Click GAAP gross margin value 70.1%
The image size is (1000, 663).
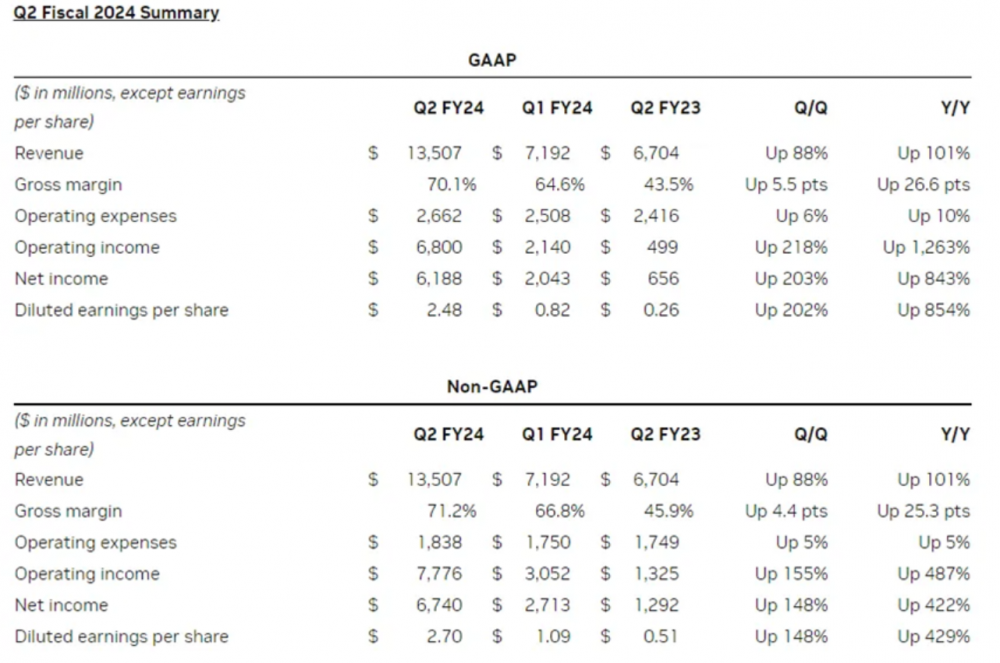point(452,184)
